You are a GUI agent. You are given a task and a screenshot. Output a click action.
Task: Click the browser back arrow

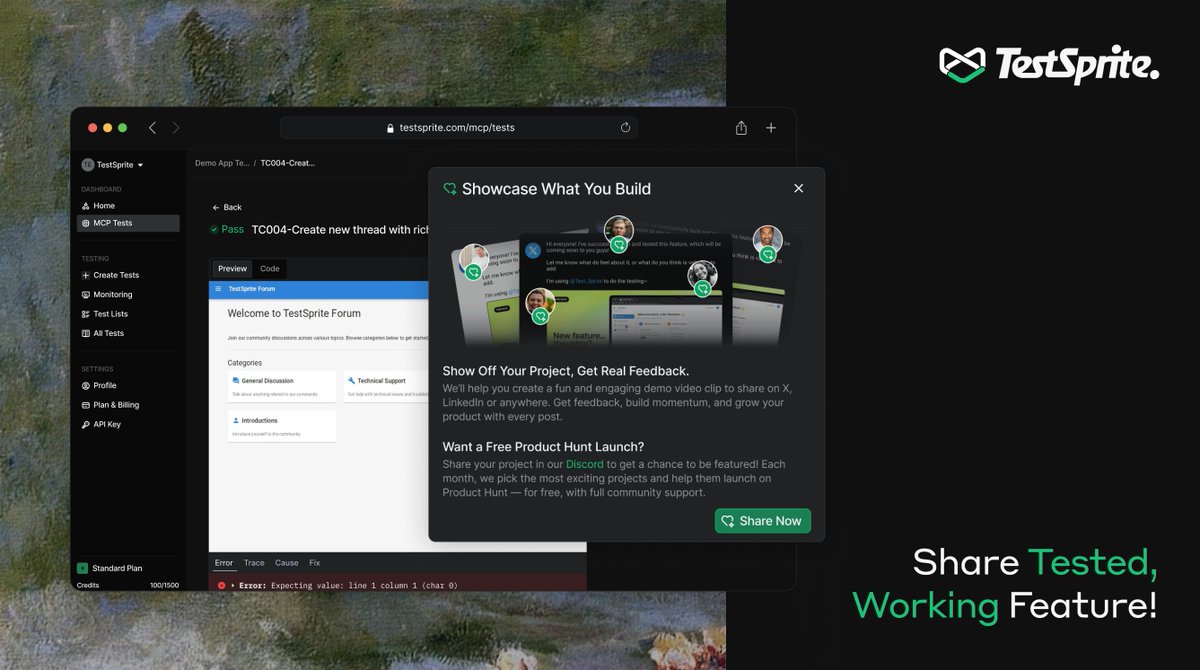click(152, 128)
